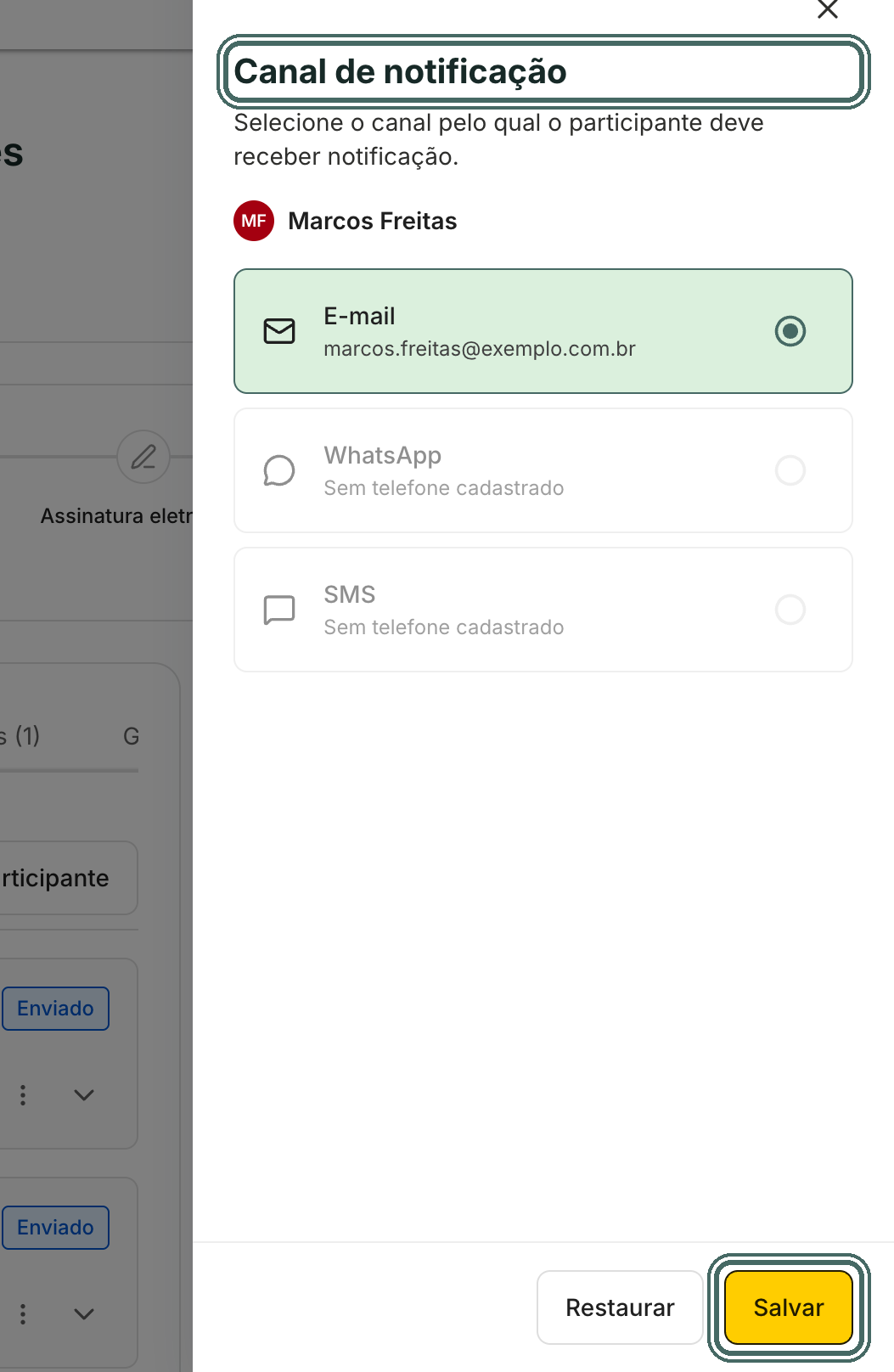Click the "SMS" option label
894x1372 pixels.
point(350,594)
